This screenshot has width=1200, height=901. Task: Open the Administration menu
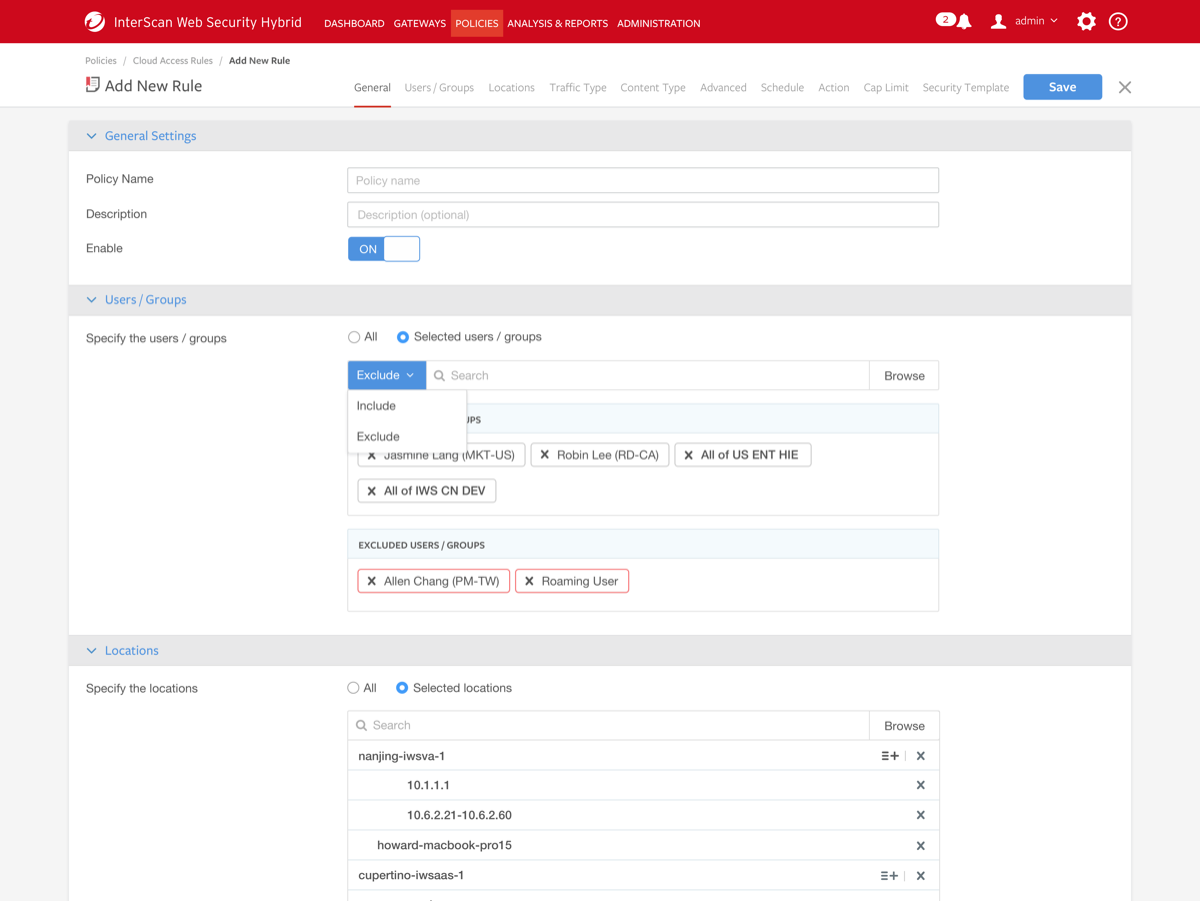[659, 23]
